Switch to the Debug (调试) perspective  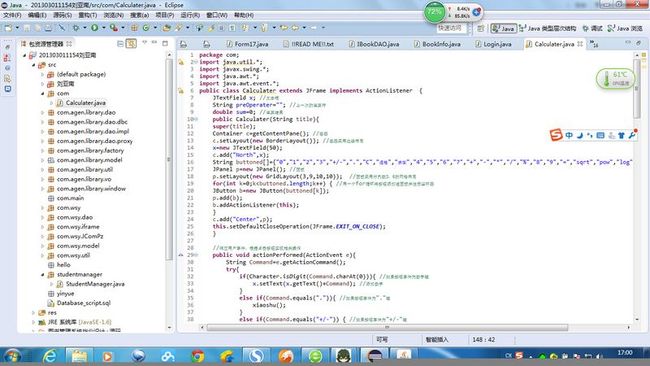click(592, 28)
